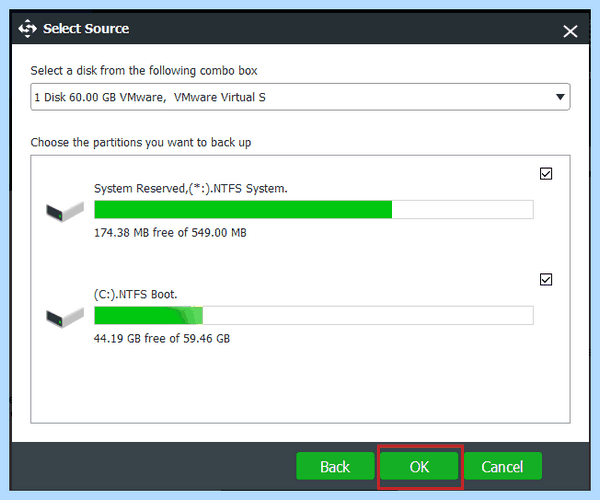Click the System Reserved usage bar
The width and height of the screenshot is (600, 500).
click(x=314, y=210)
